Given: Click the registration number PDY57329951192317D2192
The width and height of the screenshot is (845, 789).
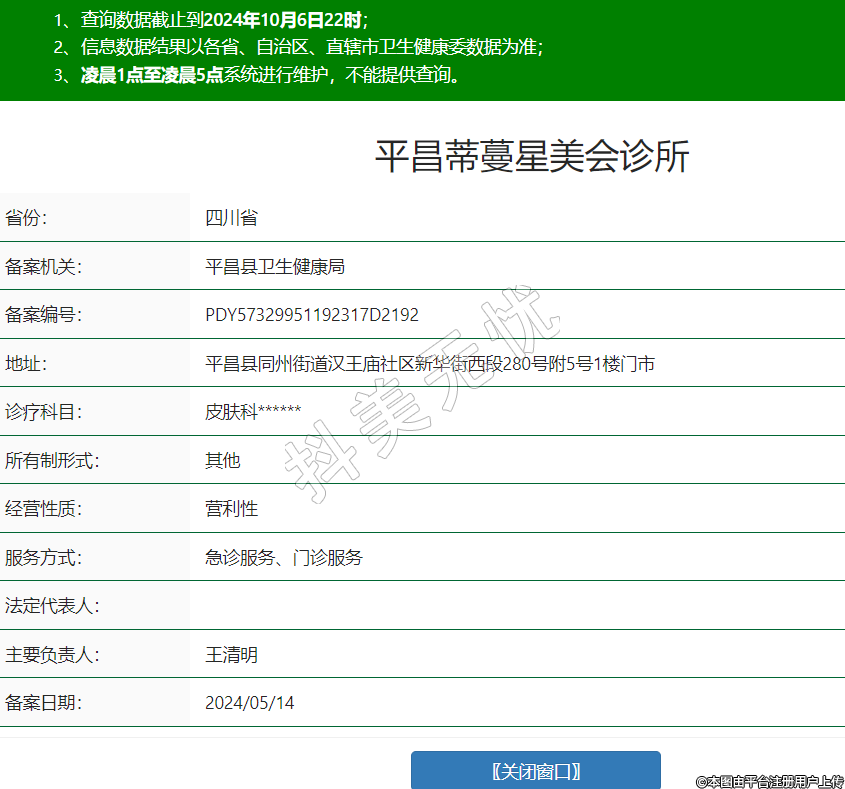Looking at the screenshot, I should click(311, 315).
